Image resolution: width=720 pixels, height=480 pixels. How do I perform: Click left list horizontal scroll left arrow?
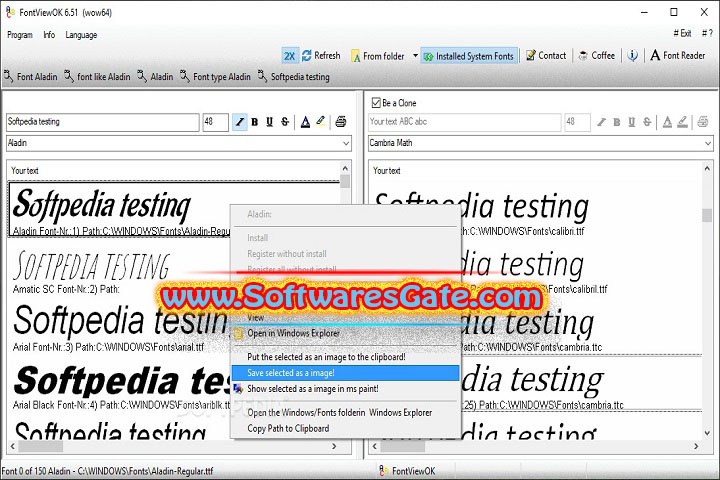[12, 446]
